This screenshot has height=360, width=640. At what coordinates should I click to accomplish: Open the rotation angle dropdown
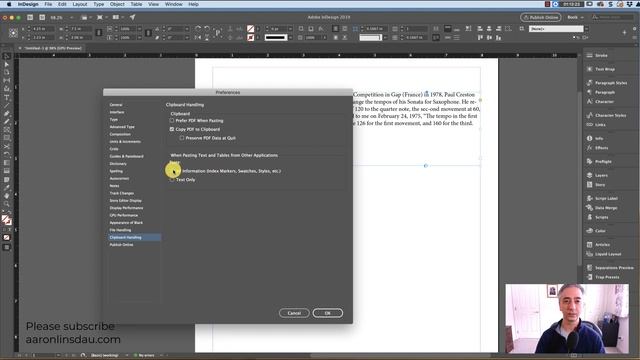tap(187, 29)
